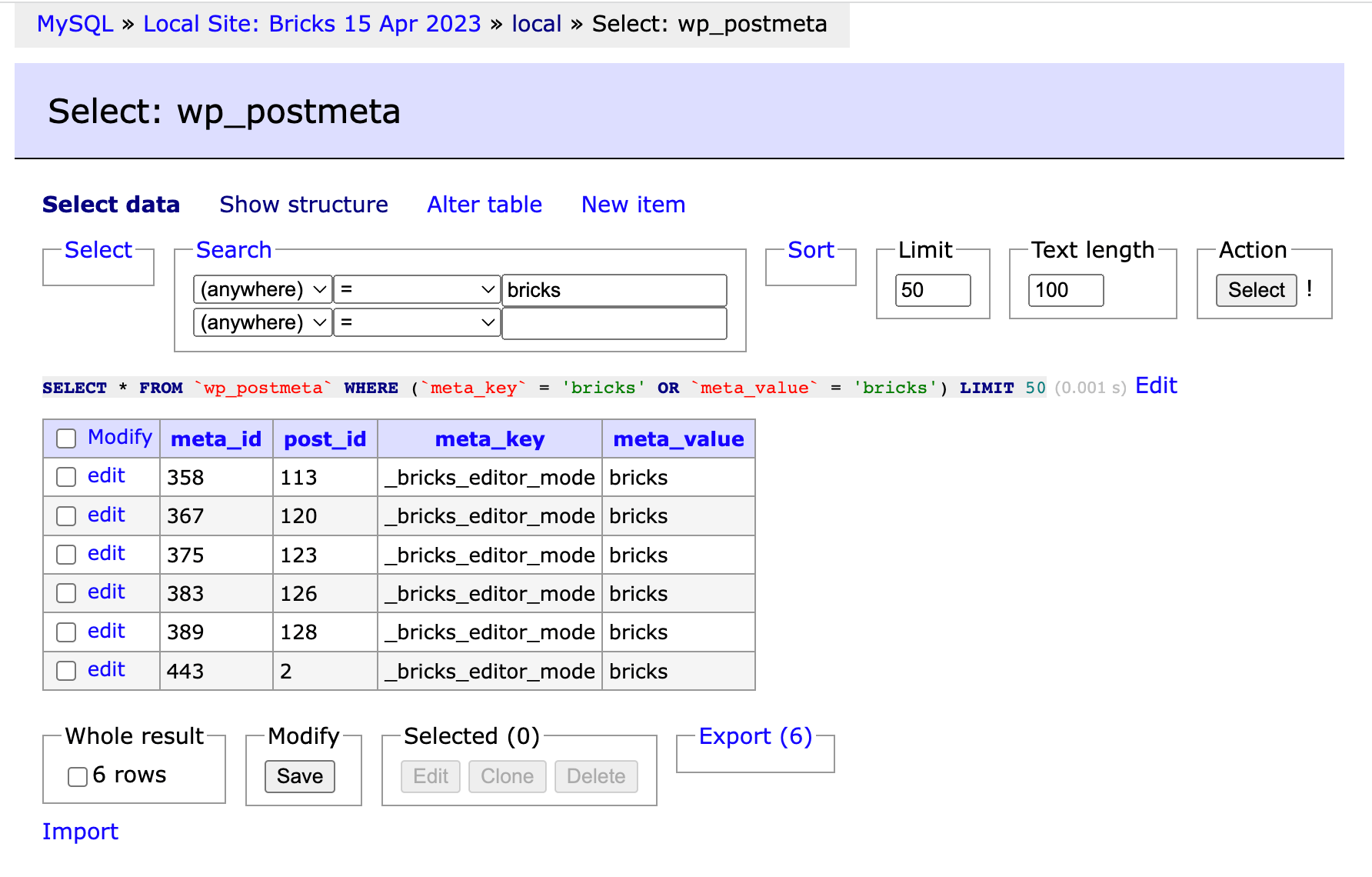
Task: Click the search field containing bricks
Action: click(x=614, y=290)
